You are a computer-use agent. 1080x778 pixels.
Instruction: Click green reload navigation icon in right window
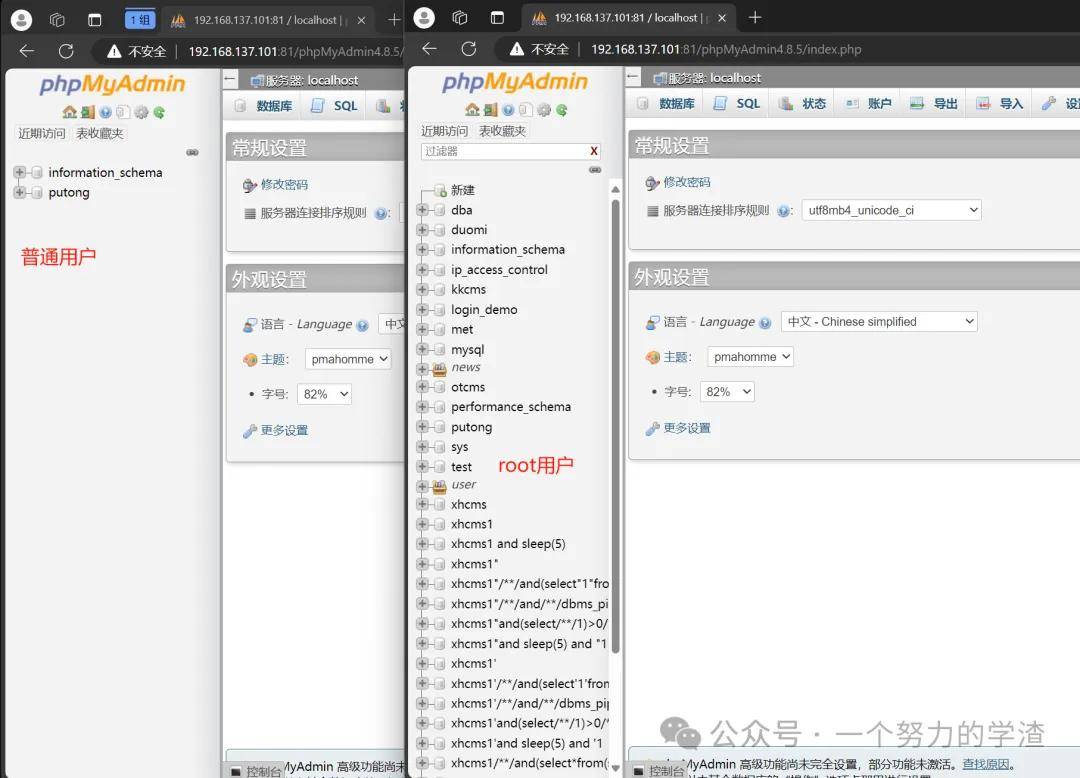coord(562,109)
